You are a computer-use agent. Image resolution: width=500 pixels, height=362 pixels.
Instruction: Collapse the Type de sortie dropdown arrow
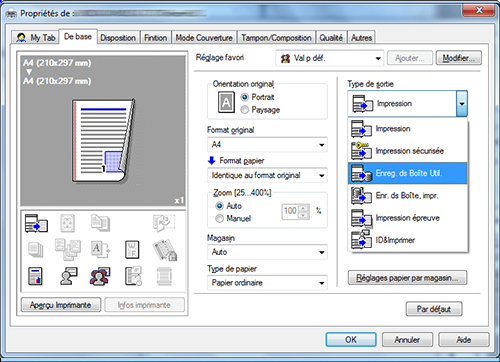462,104
